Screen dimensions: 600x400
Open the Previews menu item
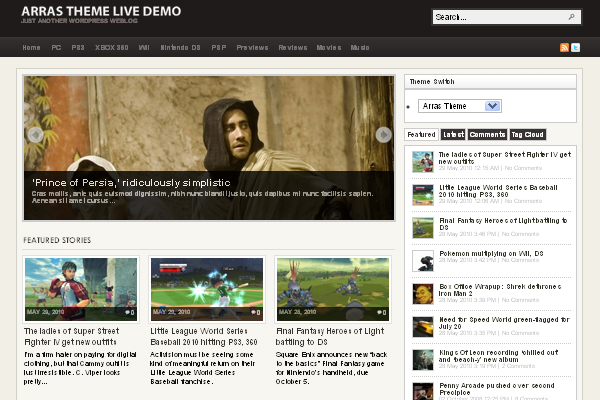(252, 47)
